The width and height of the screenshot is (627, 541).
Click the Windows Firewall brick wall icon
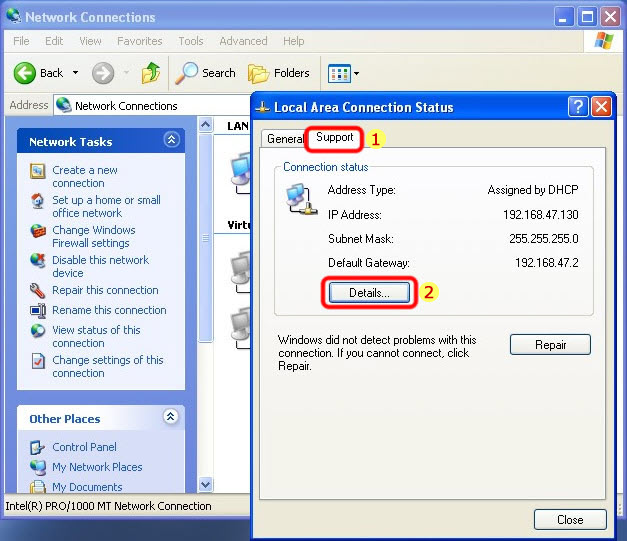[38, 231]
